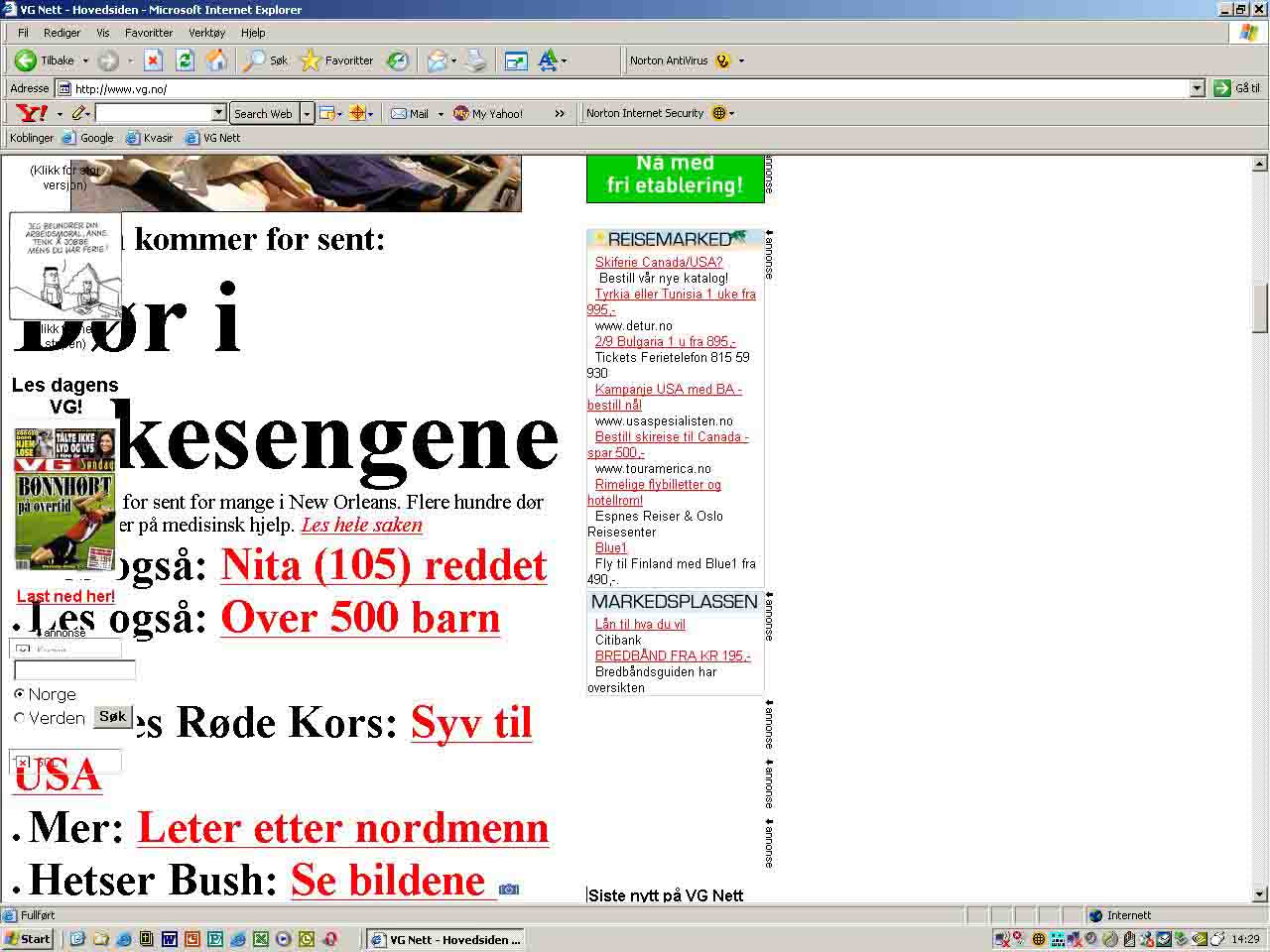Open Yahoo Mail from the toolbar
This screenshot has width=1270, height=952.
410,113
